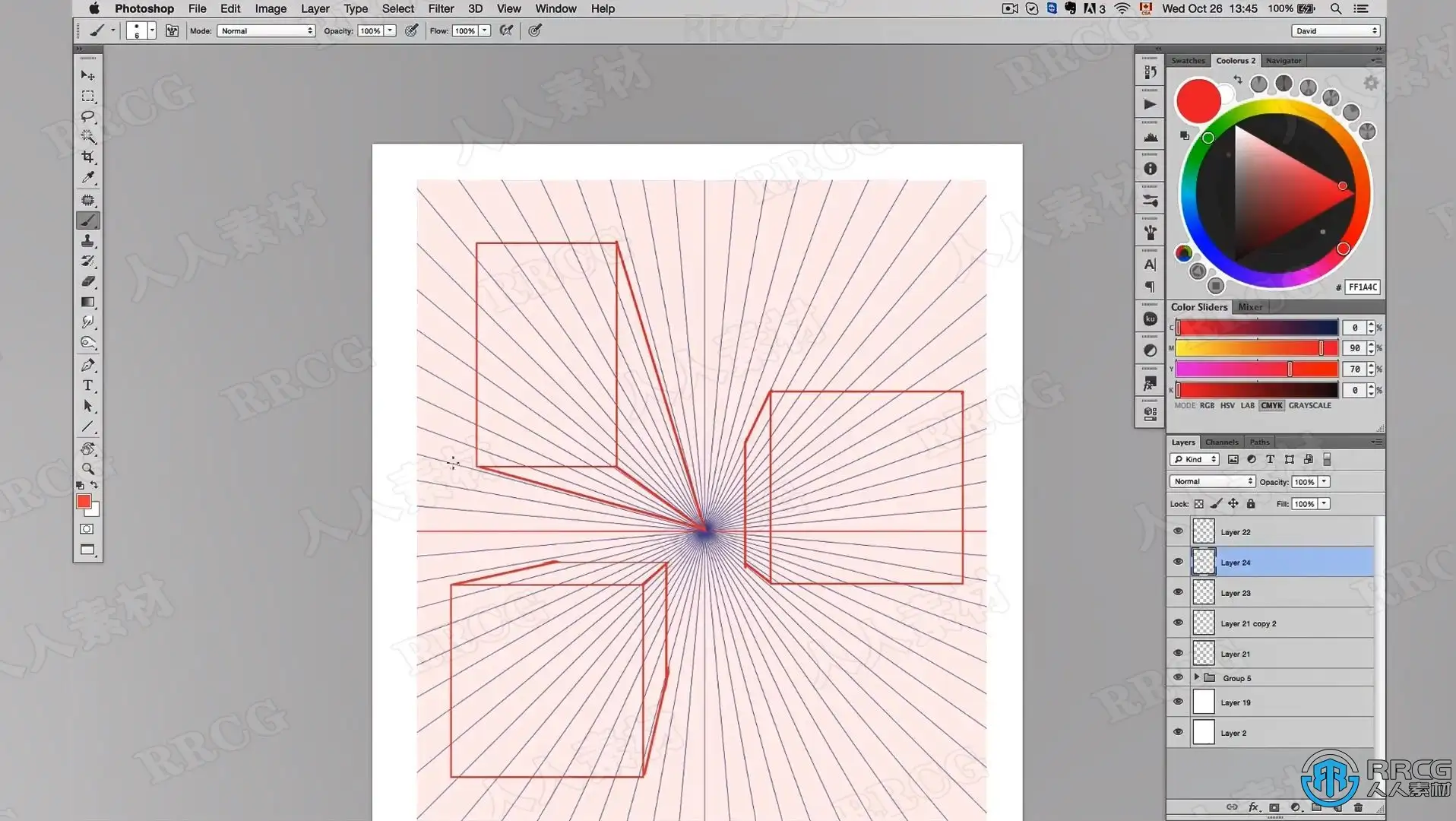Open the layer blend mode dropdown
This screenshot has height=821, width=1456.
point(1212,481)
